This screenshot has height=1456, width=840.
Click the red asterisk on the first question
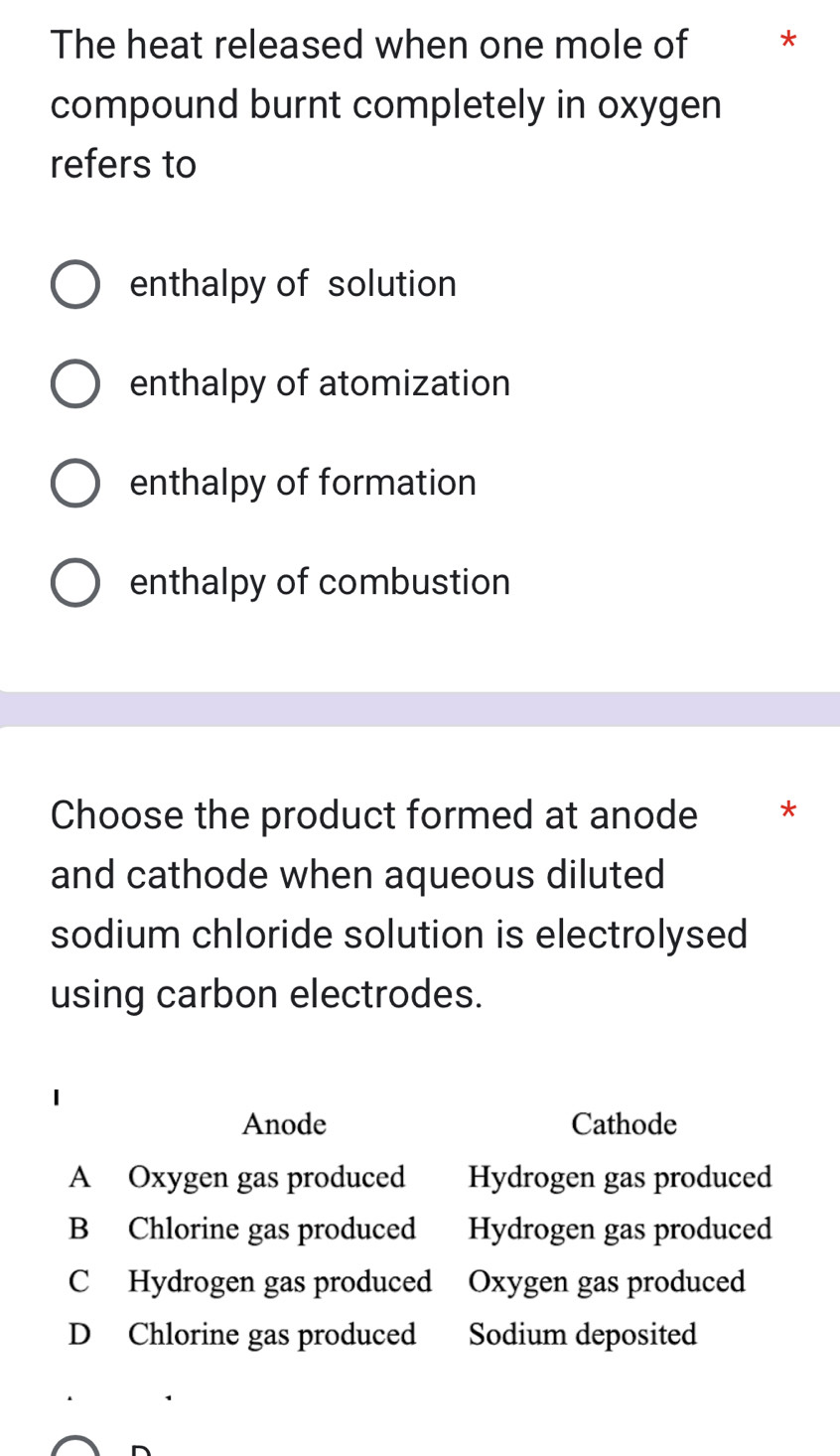pos(787,42)
